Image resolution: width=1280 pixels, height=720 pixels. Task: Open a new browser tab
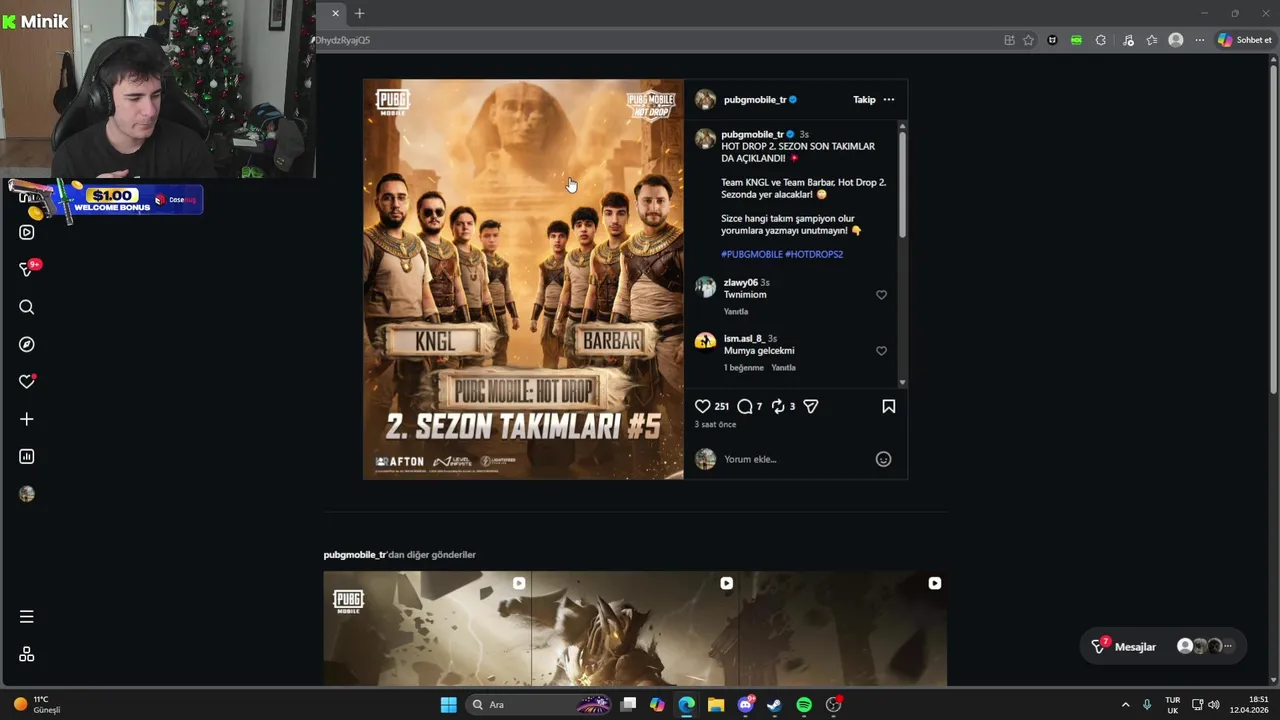(359, 13)
